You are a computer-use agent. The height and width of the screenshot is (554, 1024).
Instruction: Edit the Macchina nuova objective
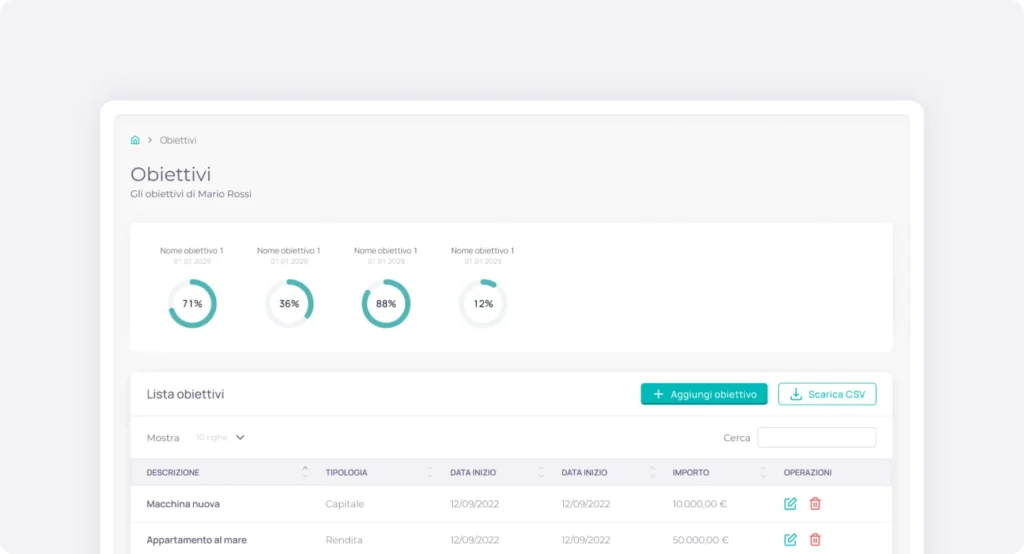pos(790,504)
